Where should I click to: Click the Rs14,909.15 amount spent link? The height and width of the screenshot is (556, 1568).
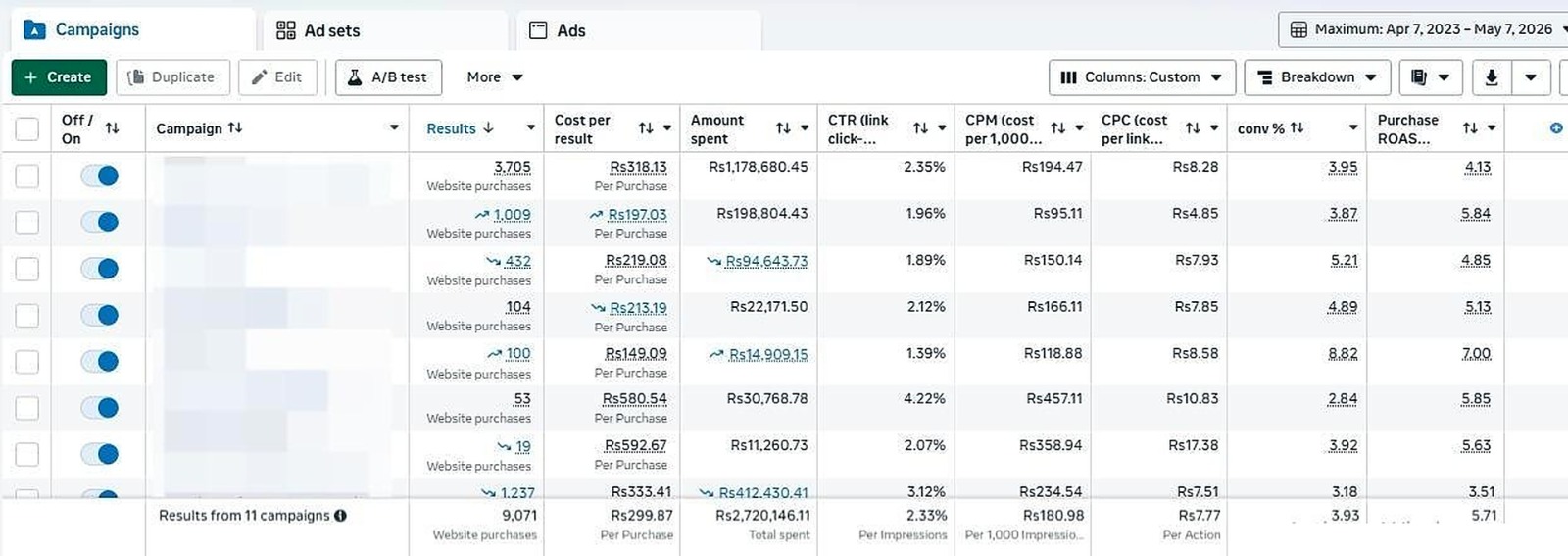point(768,354)
